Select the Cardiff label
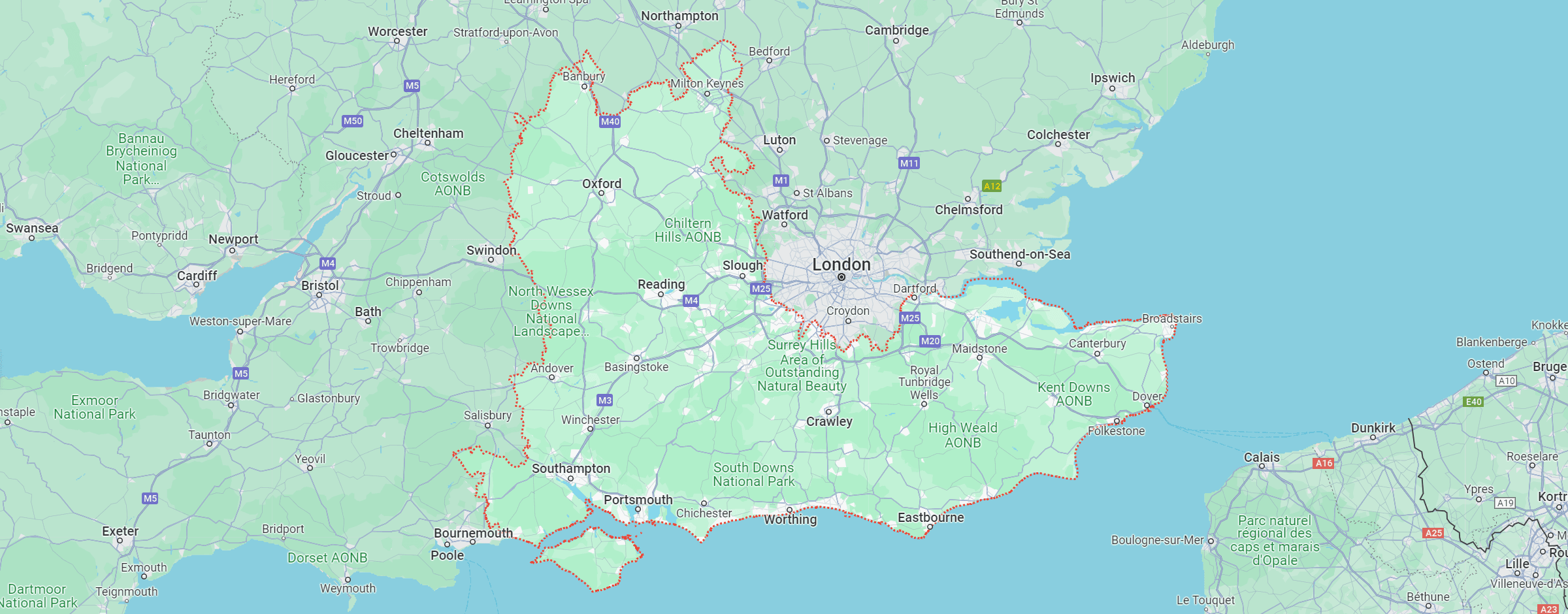This screenshot has height=614, width=1568. point(197,276)
